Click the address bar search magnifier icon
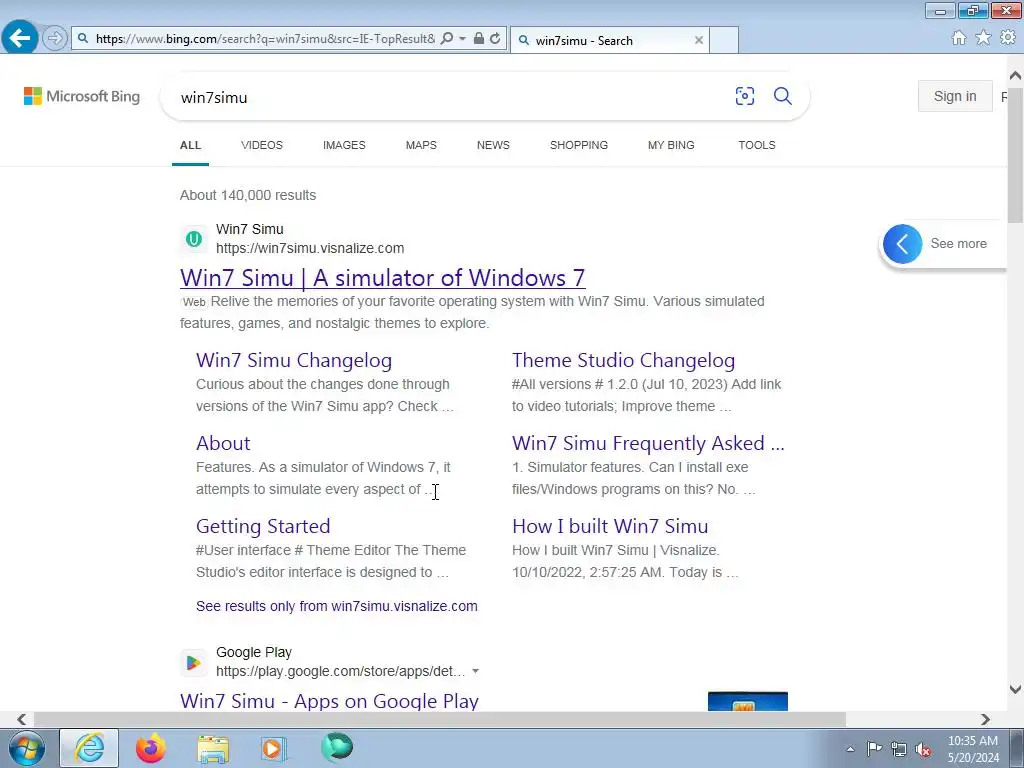 pyautogui.click(x=447, y=39)
